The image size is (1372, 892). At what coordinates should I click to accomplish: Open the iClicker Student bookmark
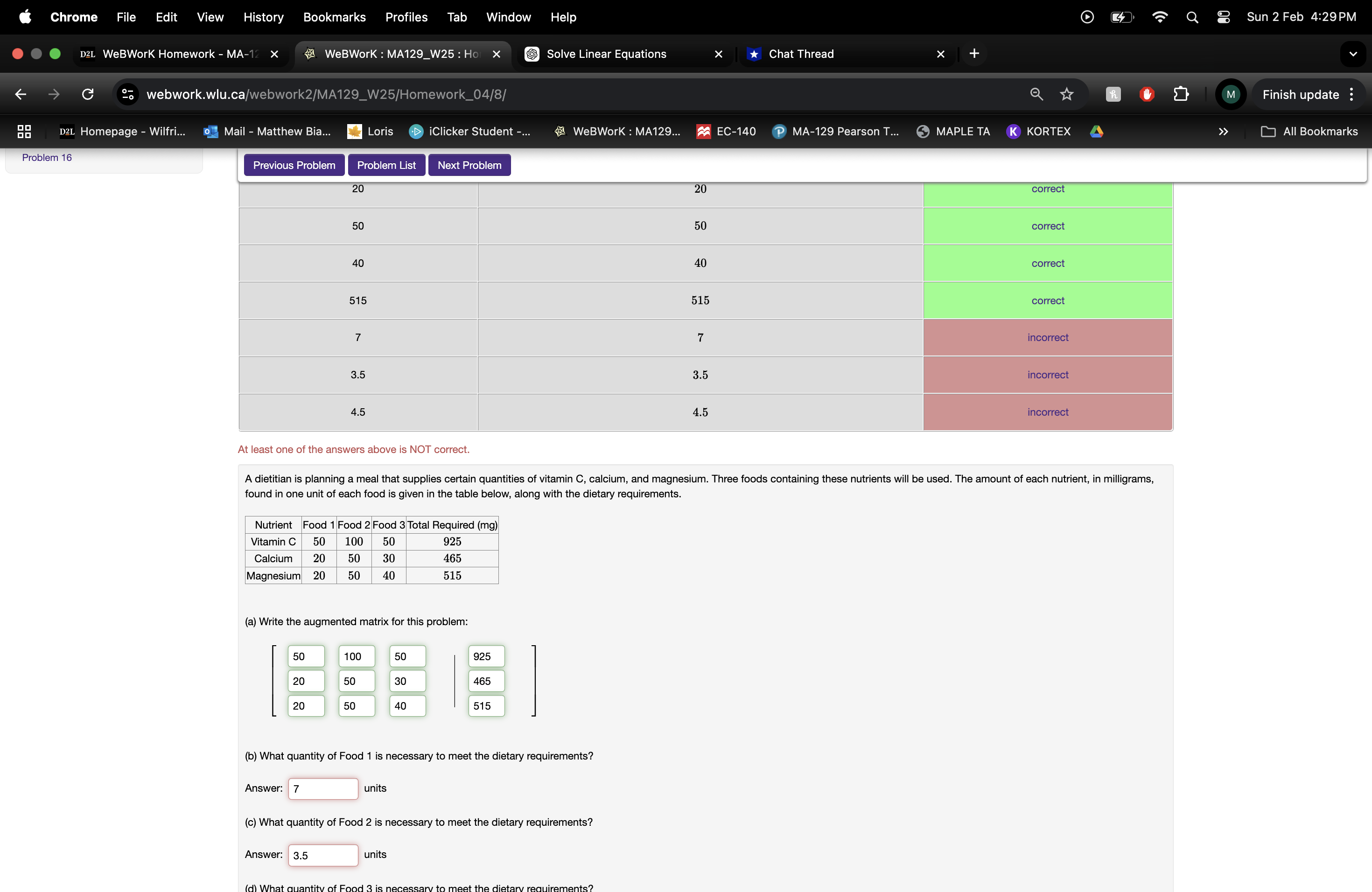tap(470, 132)
